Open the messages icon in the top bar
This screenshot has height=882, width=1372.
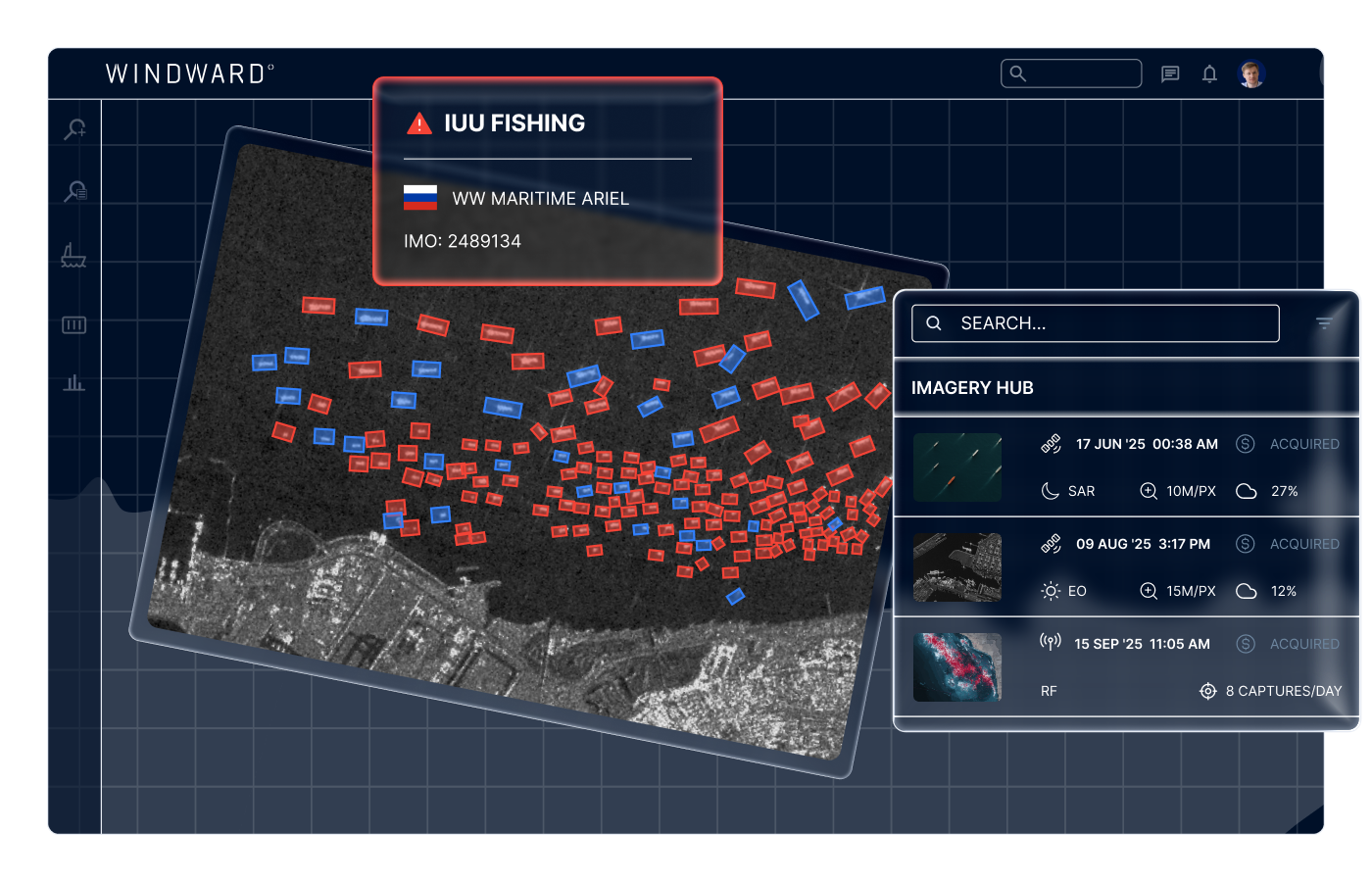1170,73
